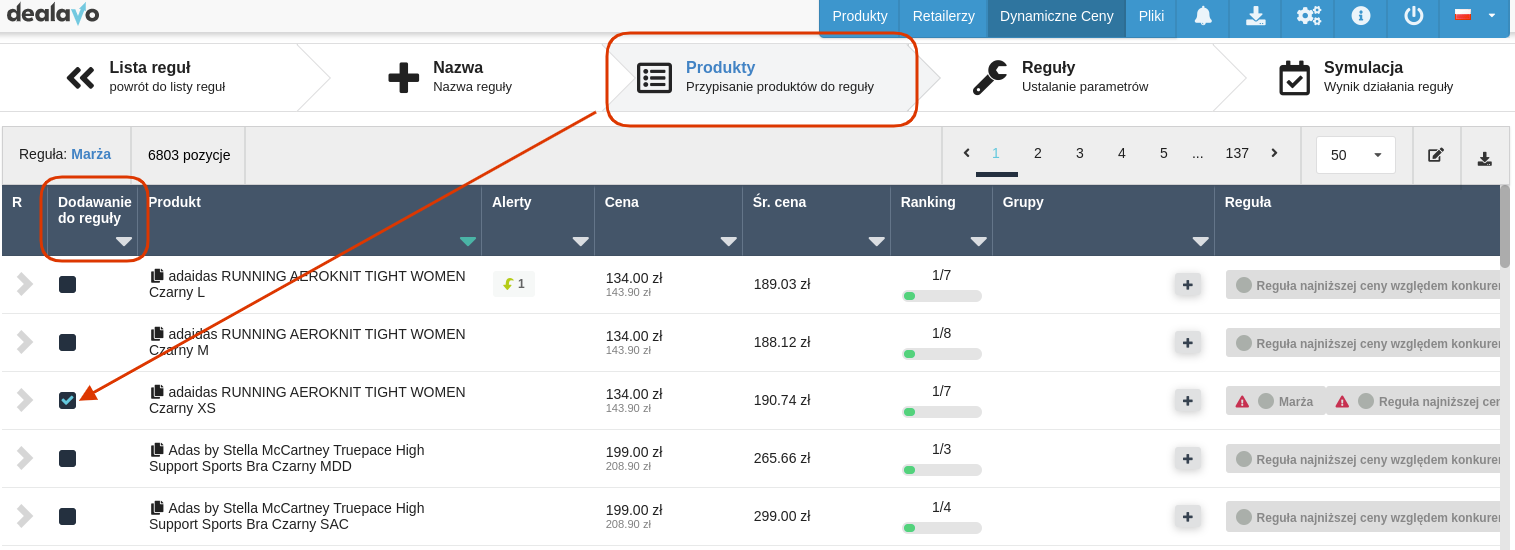This screenshot has width=1515, height=550.
Task: Add group for AEROKNIT Czarny M row
Action: [1187, 343]
